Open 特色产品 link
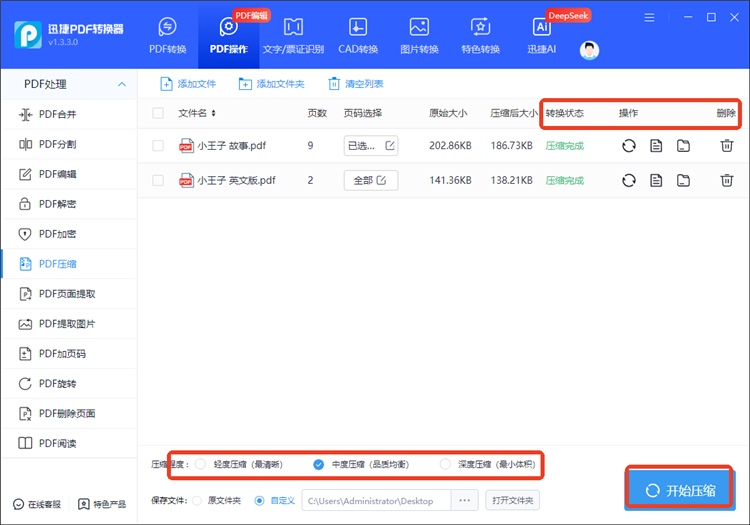Image resolution: width=750 pixels, height=525 pixels. [102, 504]
